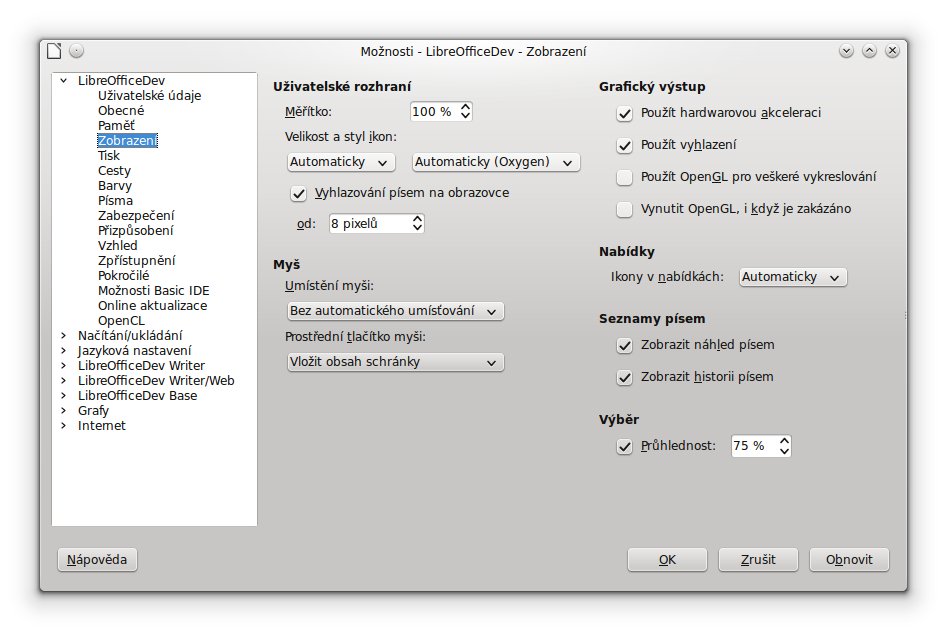Open the Ikony v nabídkách dropdown
This screenshot has height=631, width=947.
[792, 277]
